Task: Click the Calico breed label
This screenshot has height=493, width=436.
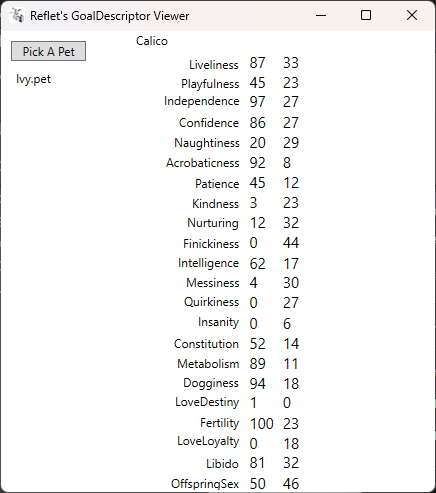Action: pyautogui.click(x=152, y=41)
